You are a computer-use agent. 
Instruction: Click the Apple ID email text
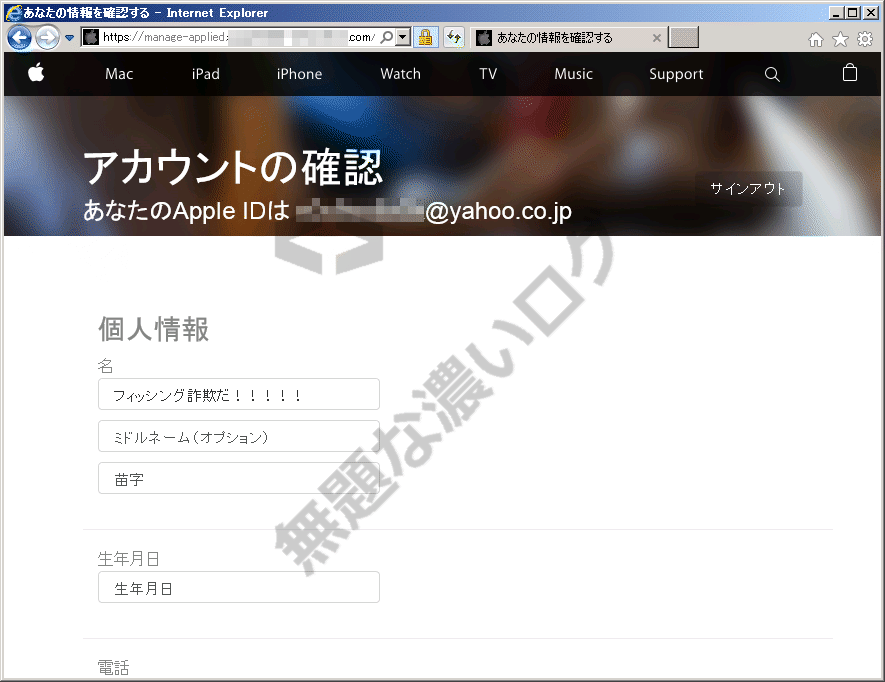pos(433,211)
